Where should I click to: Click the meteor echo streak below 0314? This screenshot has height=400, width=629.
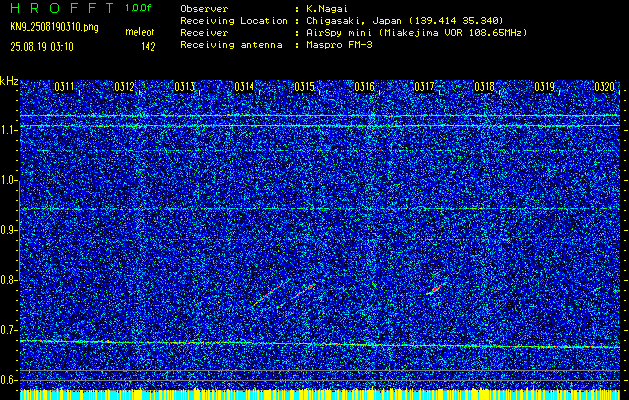[270, 293]
